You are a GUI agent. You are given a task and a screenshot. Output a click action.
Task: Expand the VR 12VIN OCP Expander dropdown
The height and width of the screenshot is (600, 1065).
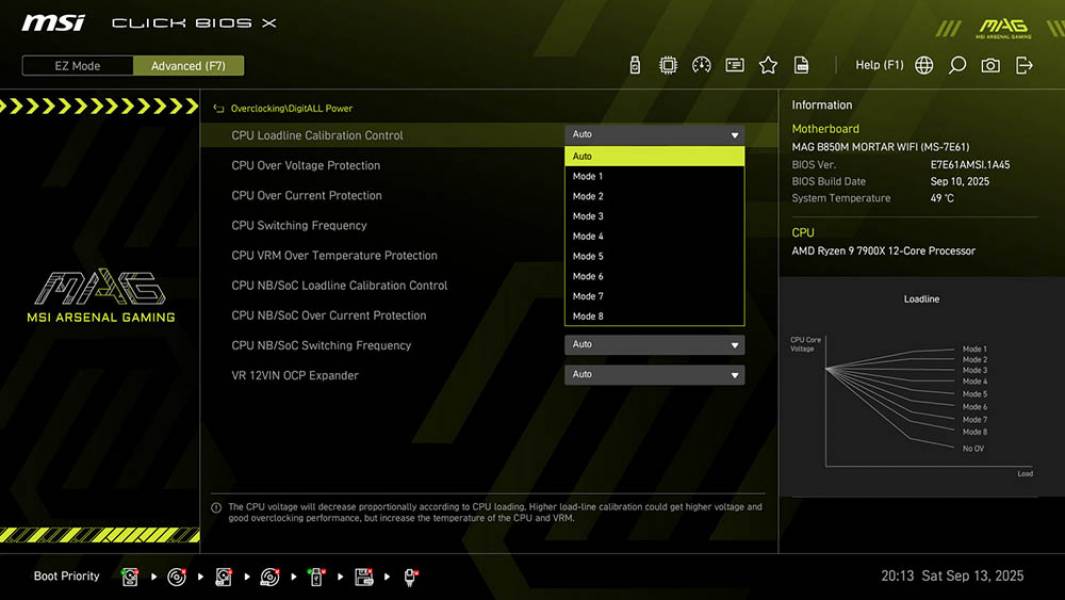(x=655, y=374)
